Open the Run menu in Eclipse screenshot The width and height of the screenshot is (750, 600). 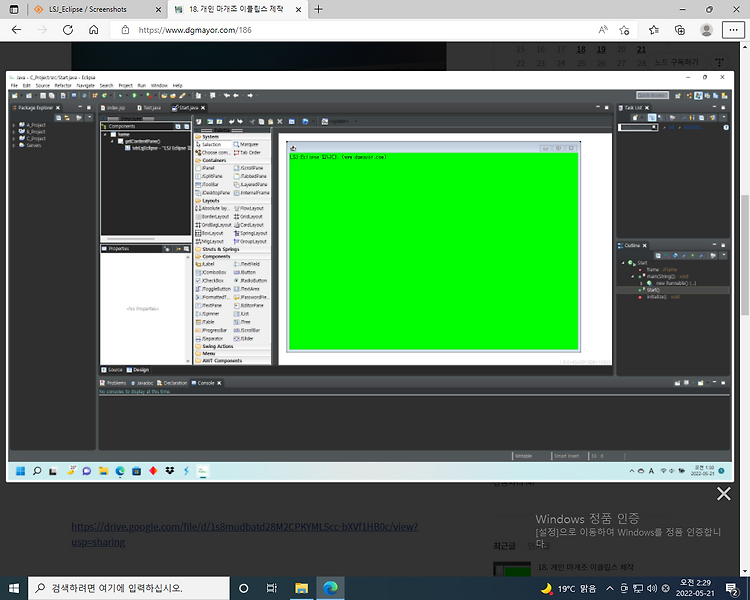142,86
